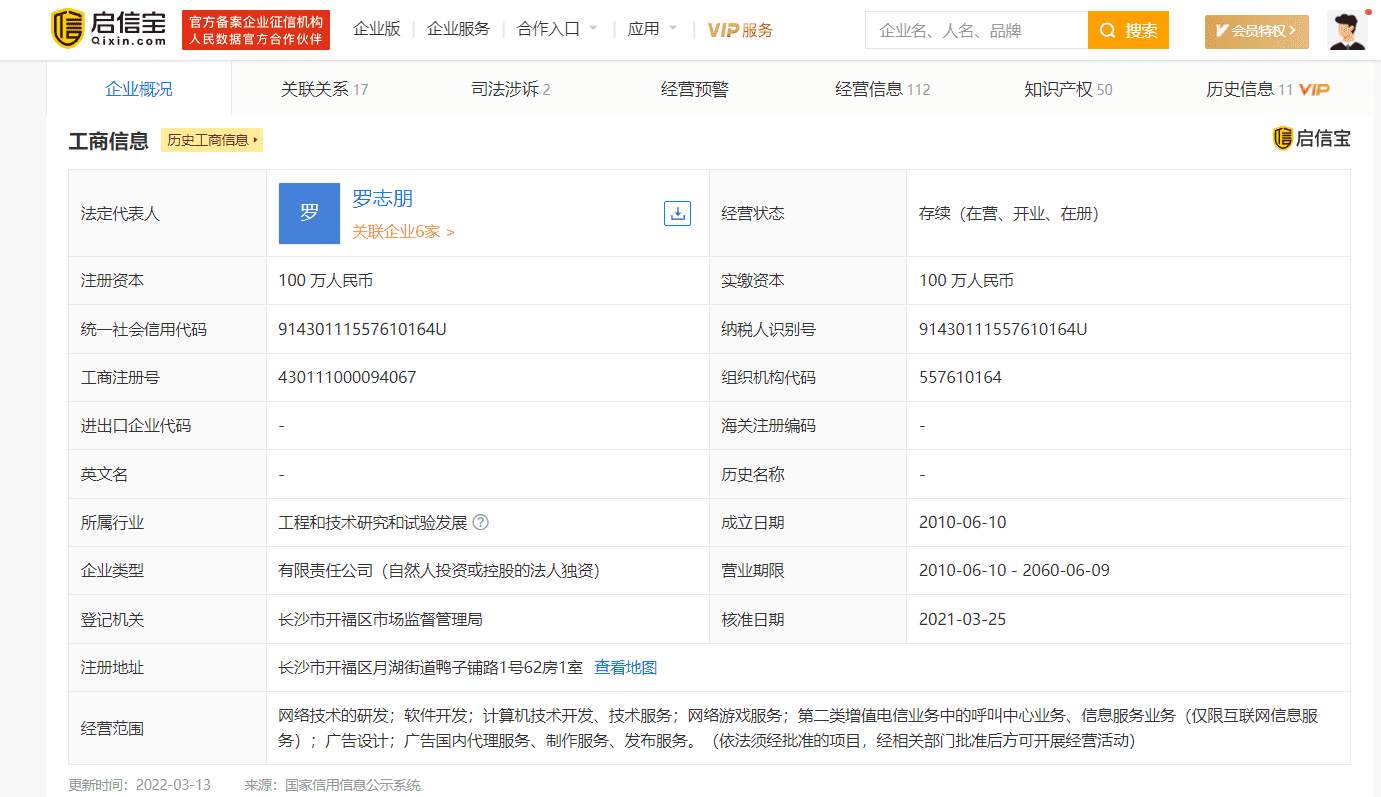
Task: Click the Qixin.com logo
Action: point(108,30)
